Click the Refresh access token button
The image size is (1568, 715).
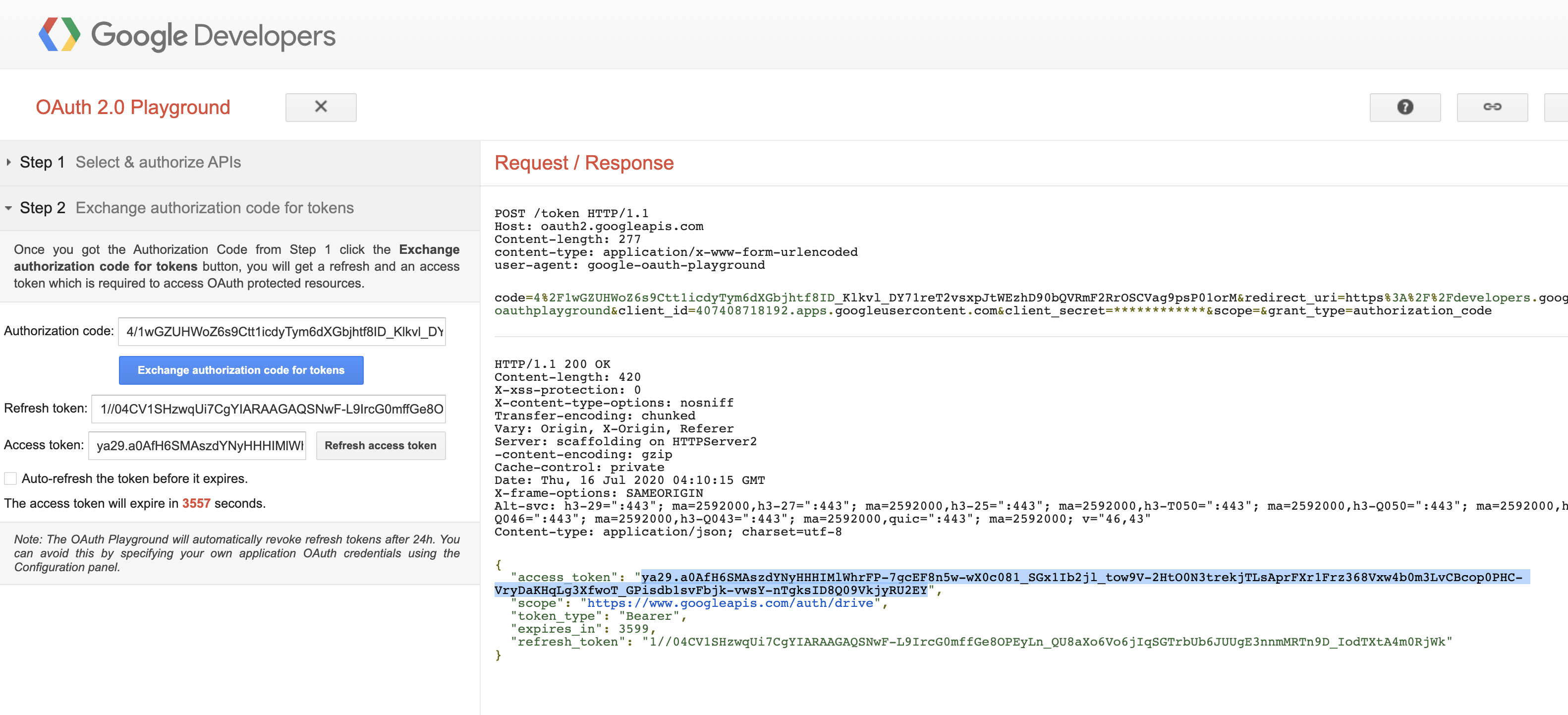(x=381, y=445)
